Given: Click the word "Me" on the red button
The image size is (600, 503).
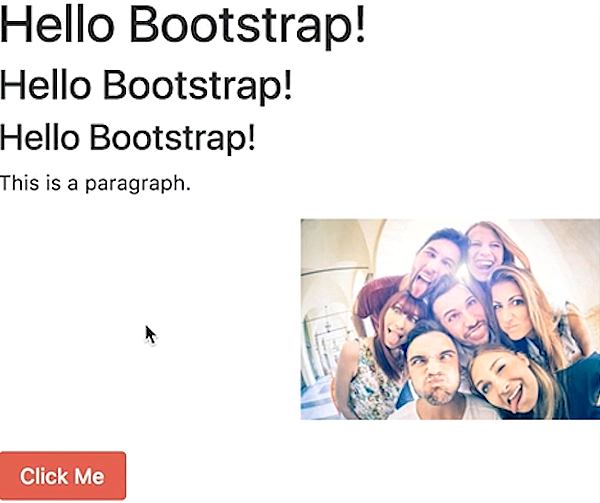Looking at the screenshot, I should [89, 476].
